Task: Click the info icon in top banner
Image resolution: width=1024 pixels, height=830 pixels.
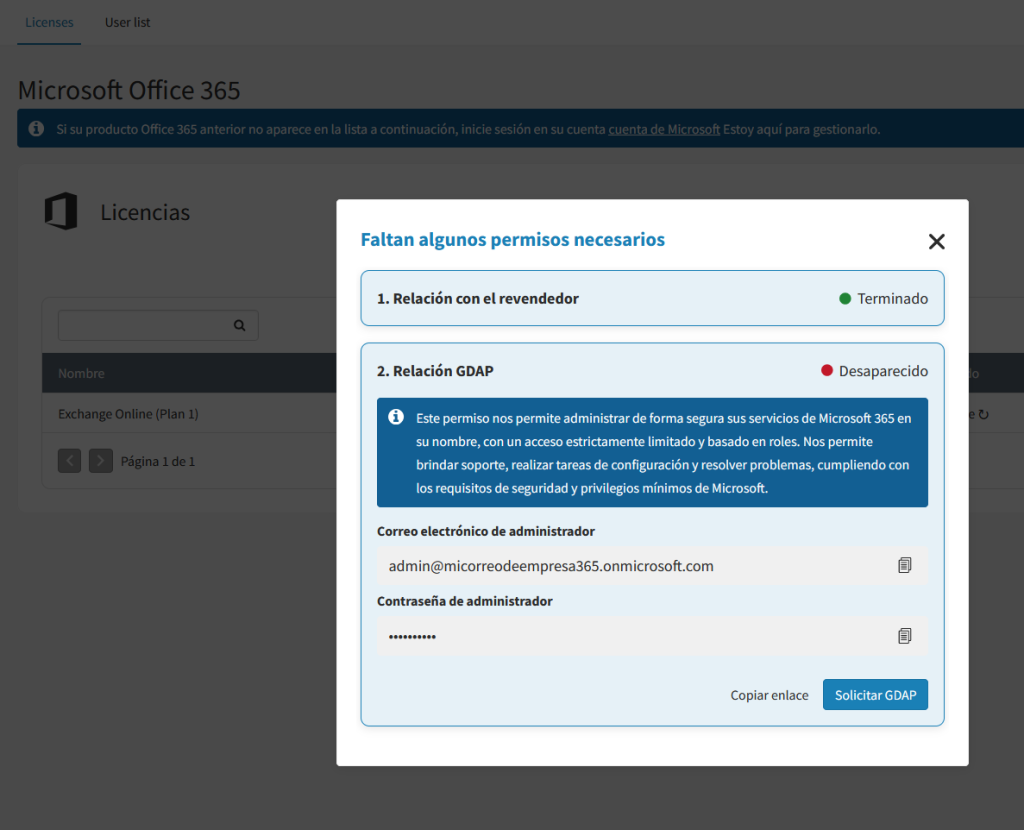Action: pos(36,129)
